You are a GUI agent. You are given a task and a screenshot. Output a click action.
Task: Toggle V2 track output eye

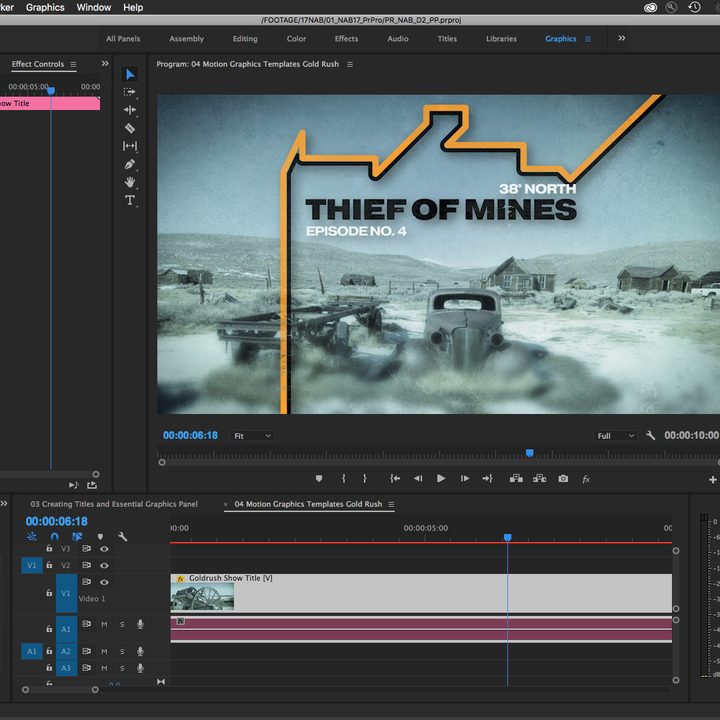(104, 565)
